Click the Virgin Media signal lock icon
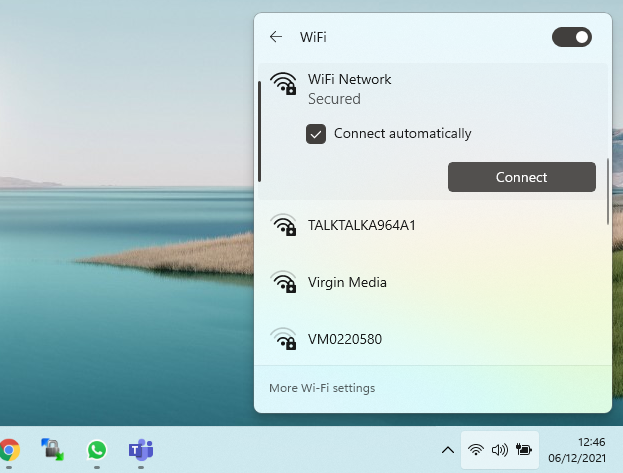The image size is (623, 473). [283, 282]
